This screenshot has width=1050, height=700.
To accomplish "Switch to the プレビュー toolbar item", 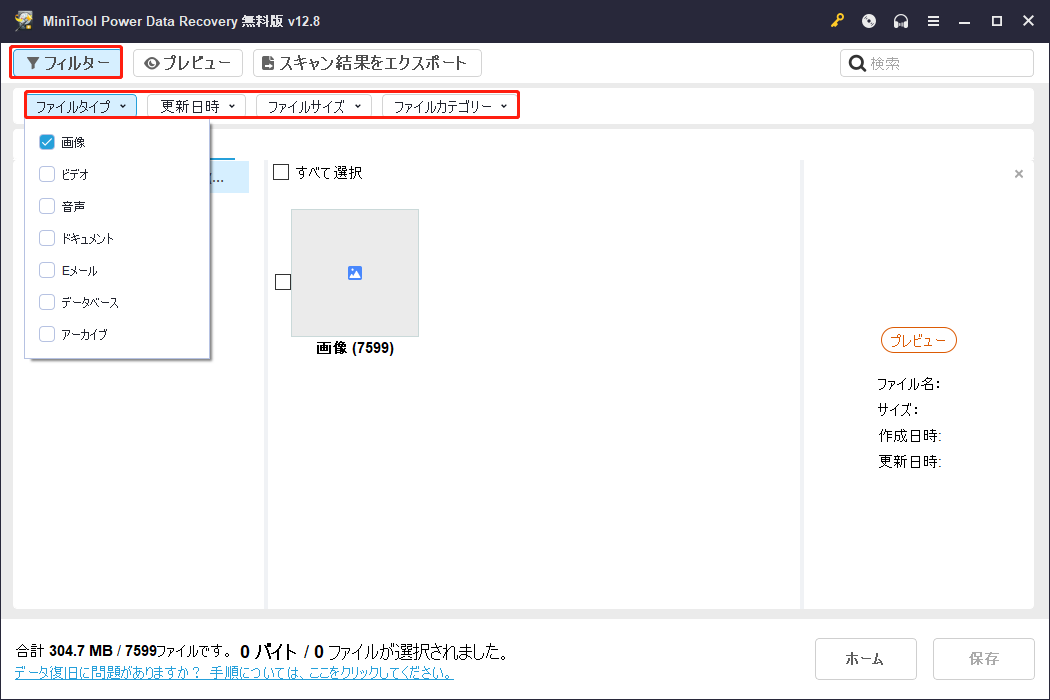I will click(x=188, y=62).
